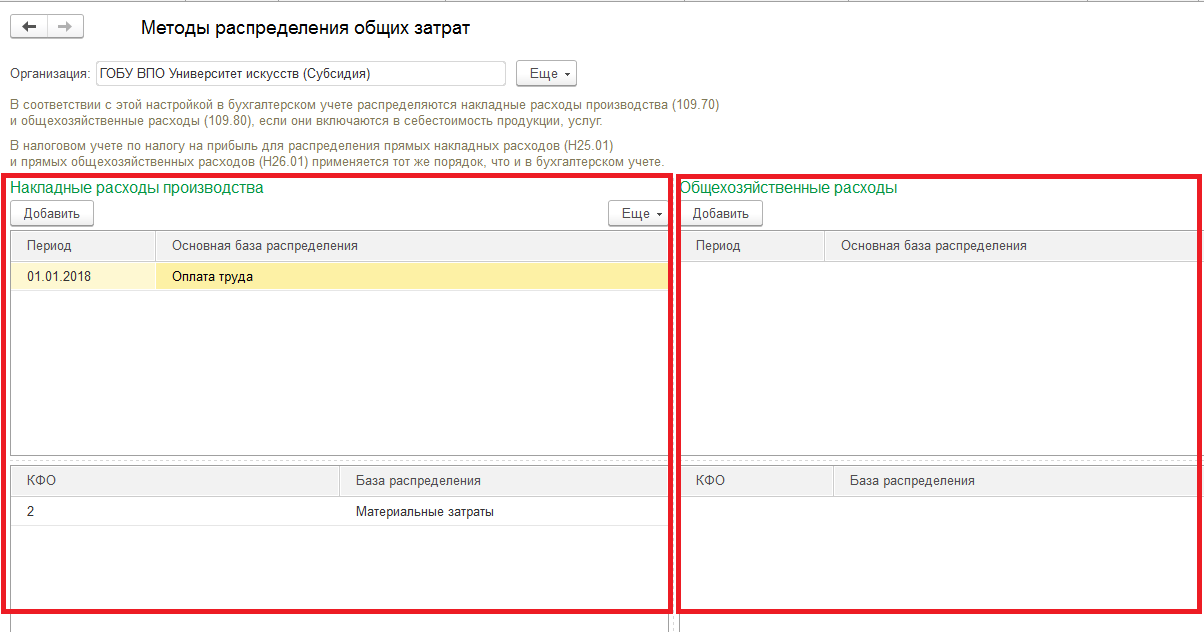Click Период header in Общехозяйственные расходы table
1204x632 pixels.
[x=753, y=246]
